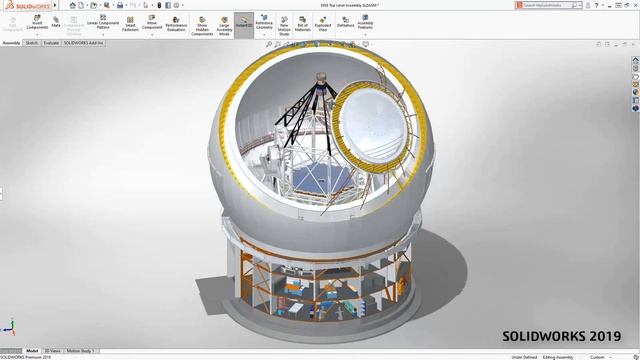Click the Under Defined status text

click(524, 357)
